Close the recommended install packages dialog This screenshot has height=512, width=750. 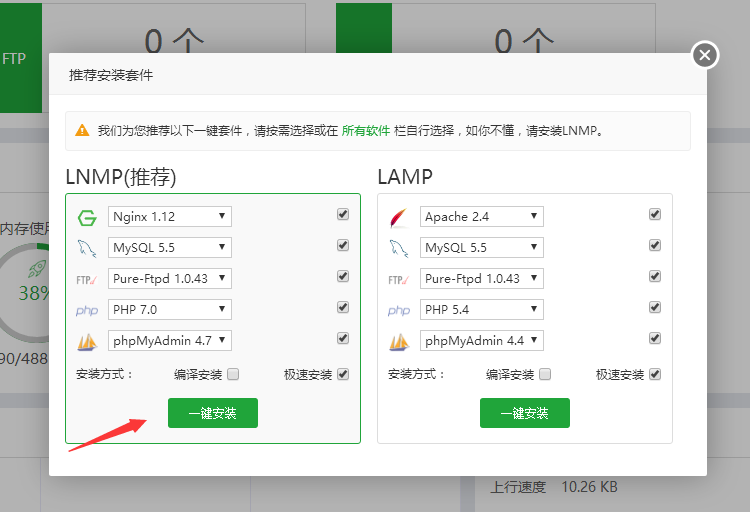click(x=705, y=55)
